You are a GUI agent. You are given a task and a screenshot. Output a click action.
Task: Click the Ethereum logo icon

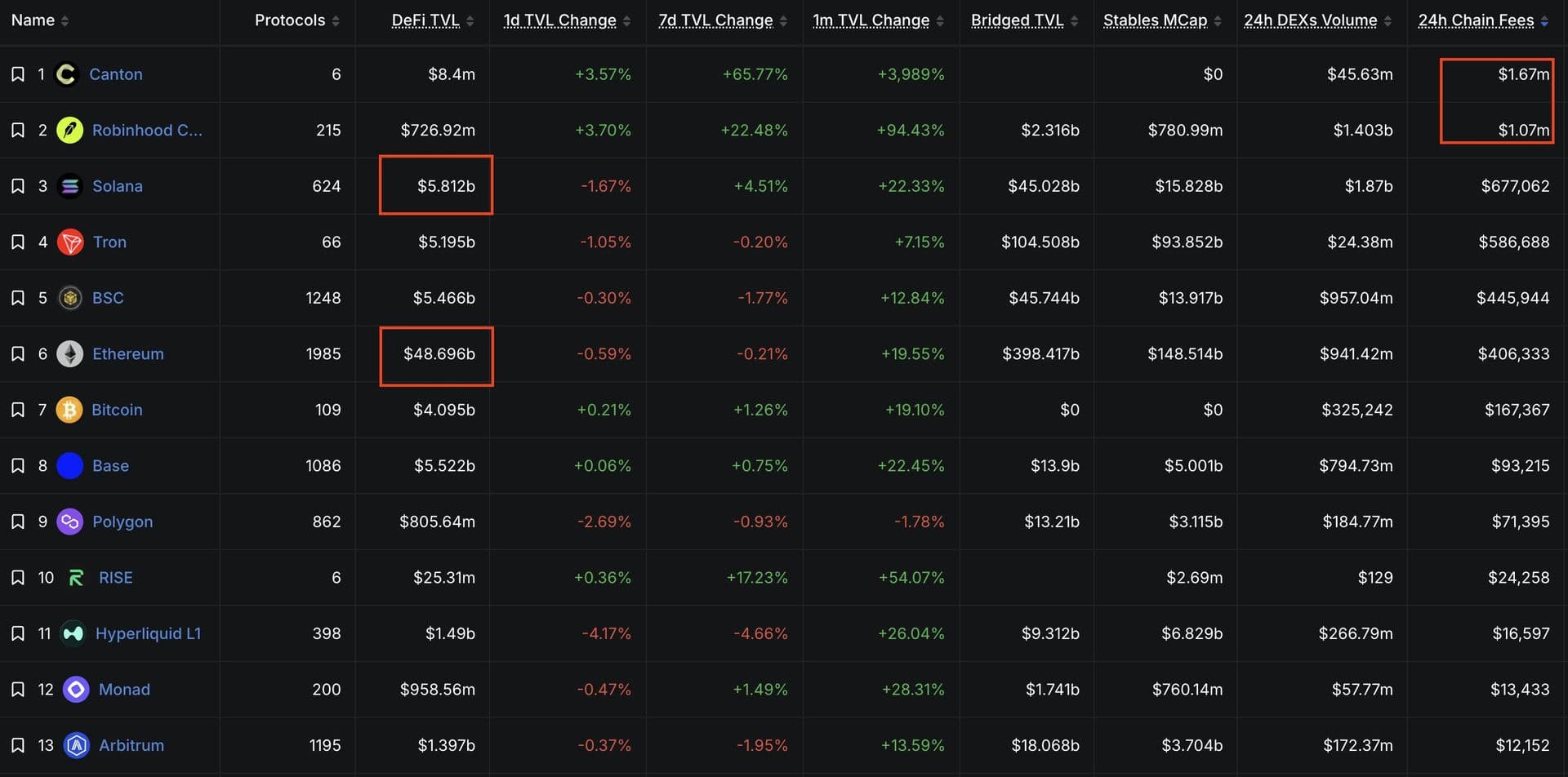[x=69, y=353]
